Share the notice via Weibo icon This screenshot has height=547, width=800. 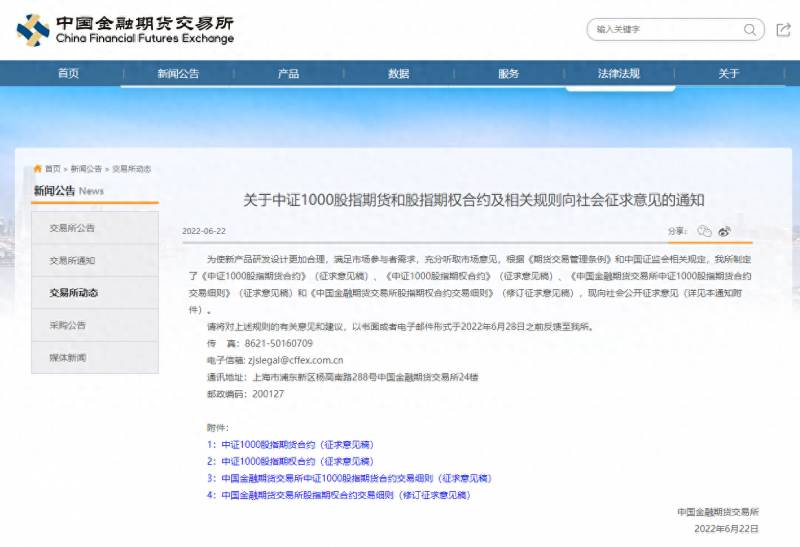724,231
